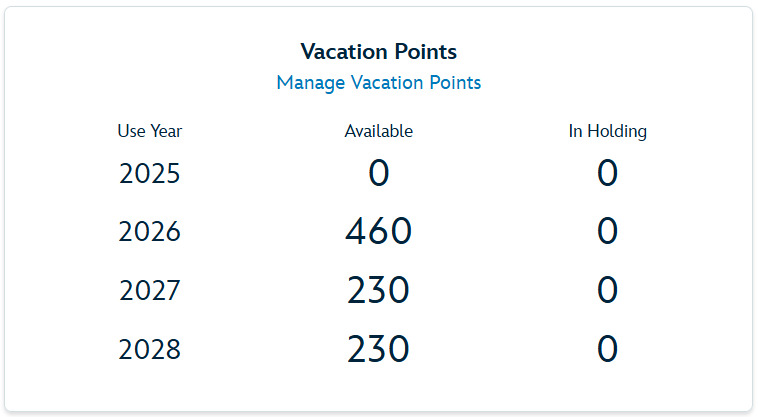
Task: Click the 230 available points for 2028
Action: tap(378, 349)
